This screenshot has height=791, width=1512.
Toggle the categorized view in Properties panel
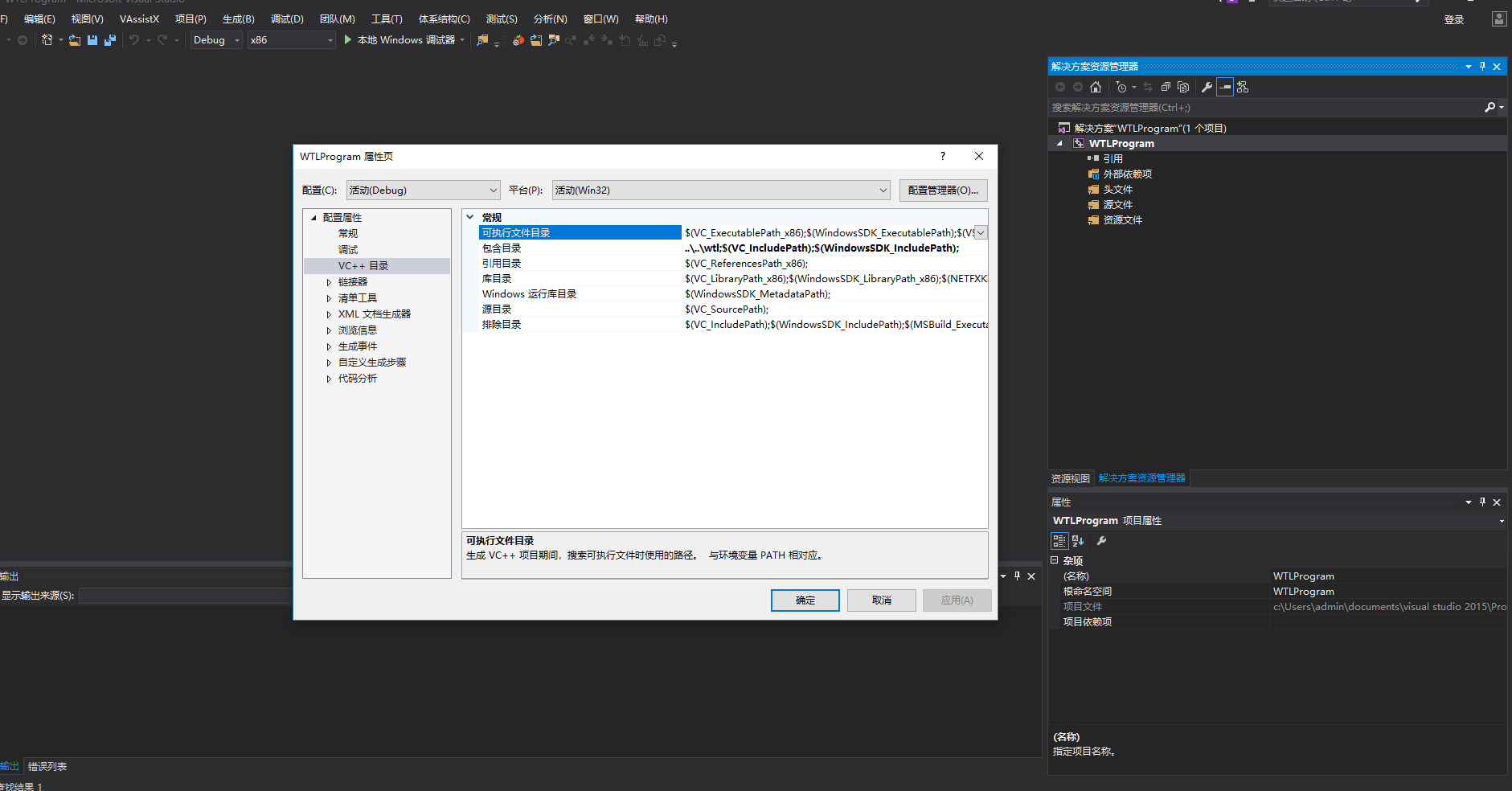coord(1059,541)
